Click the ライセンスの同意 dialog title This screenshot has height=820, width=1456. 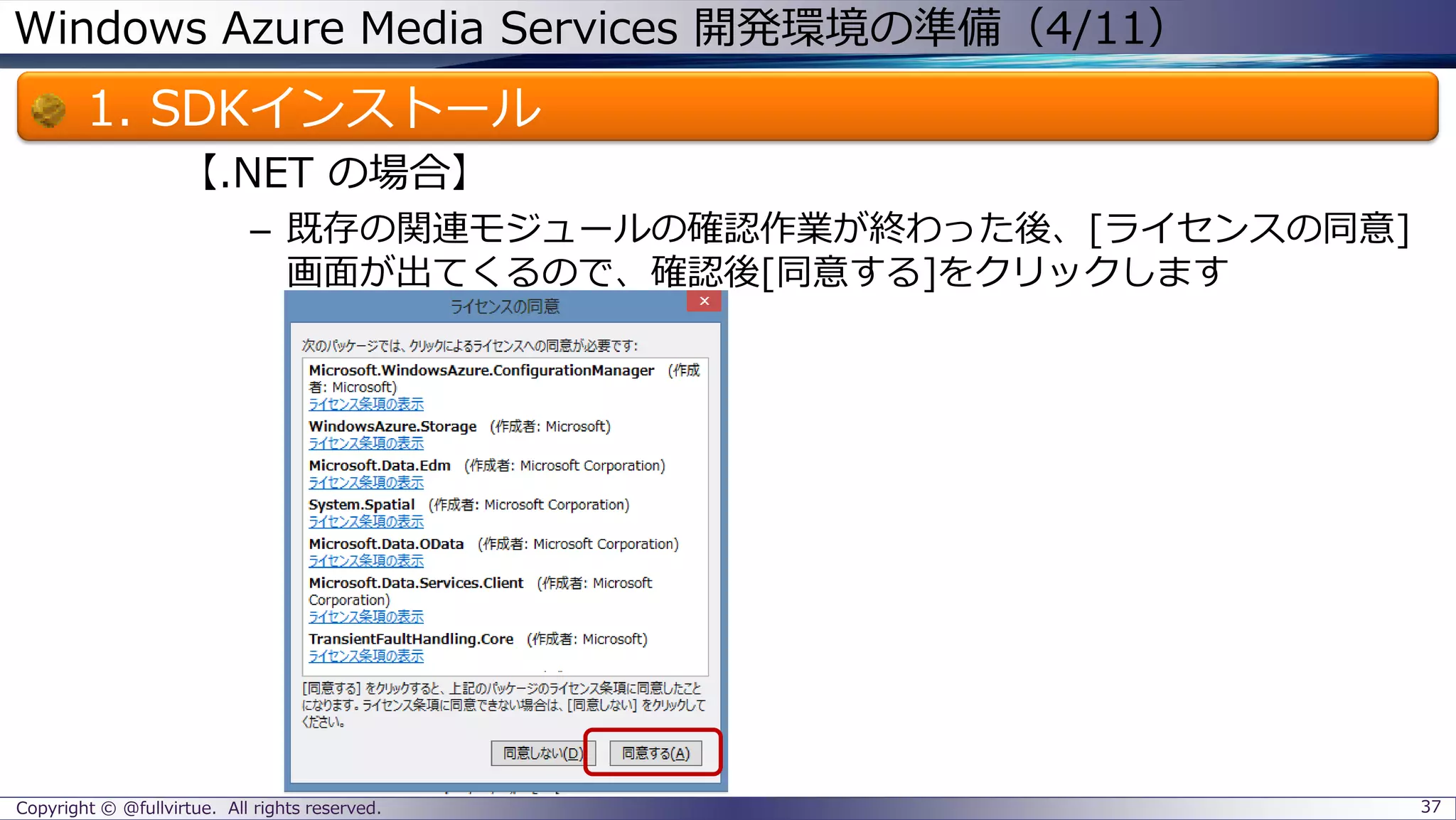pos(505,307)
